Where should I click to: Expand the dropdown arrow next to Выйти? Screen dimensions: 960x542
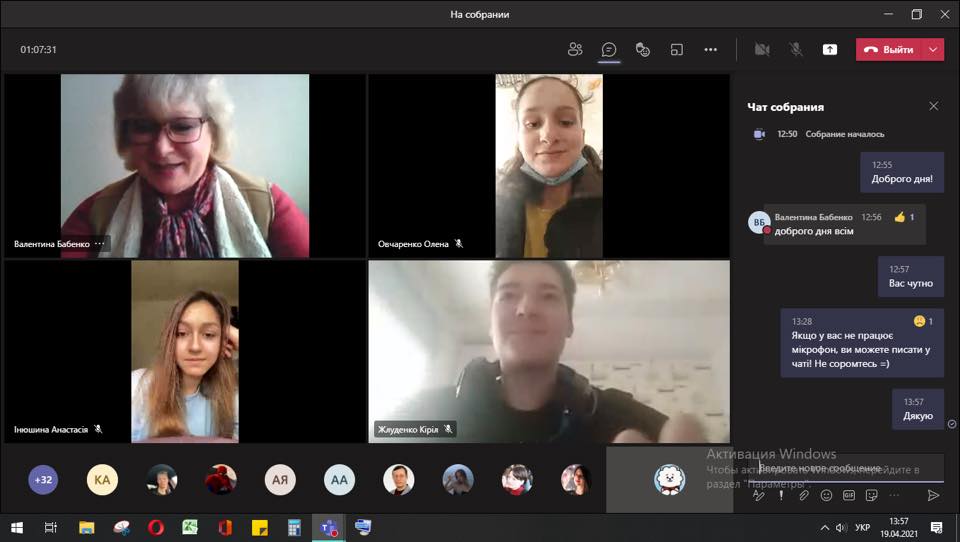[933, 50]
